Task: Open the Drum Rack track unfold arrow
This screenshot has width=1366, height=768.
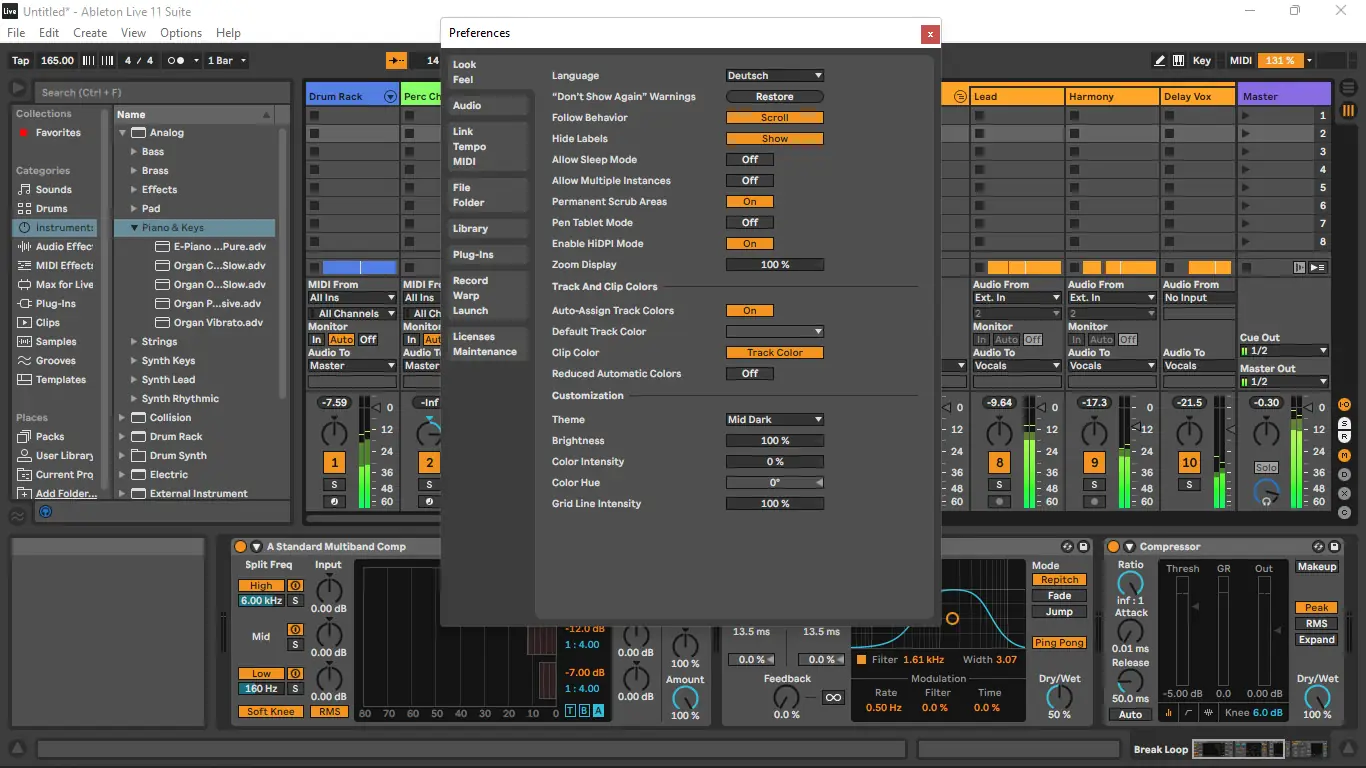Action: pos(390,97)
